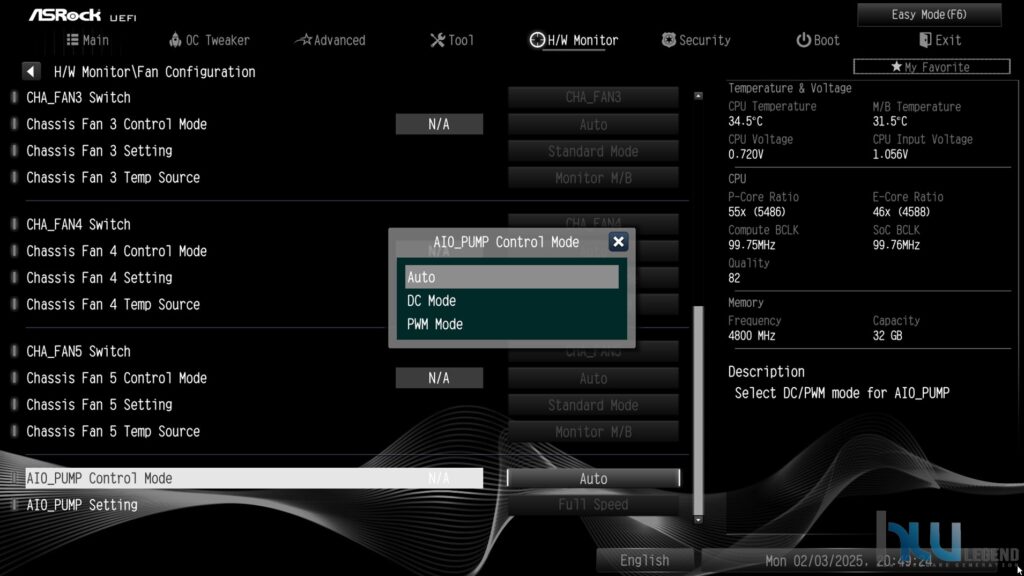The image size is (1024, 576).
Task: Click the Exit door icon
Action: pos(925,40)
